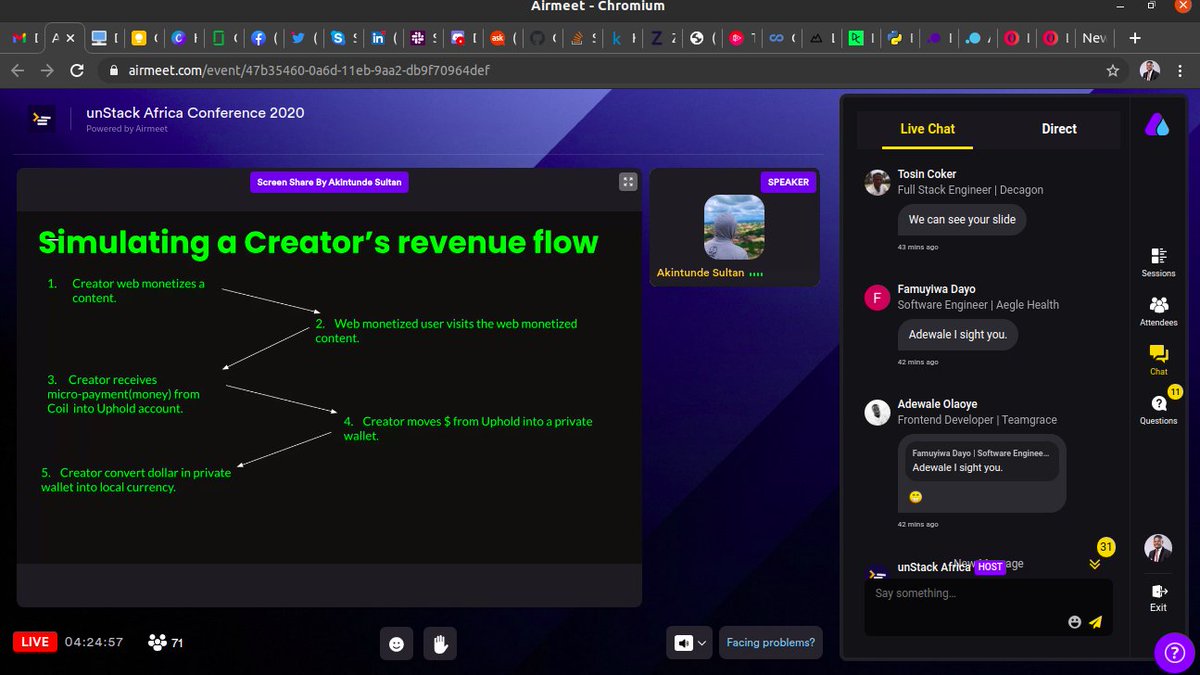Open the Questions panel icon

(1158, 404)
